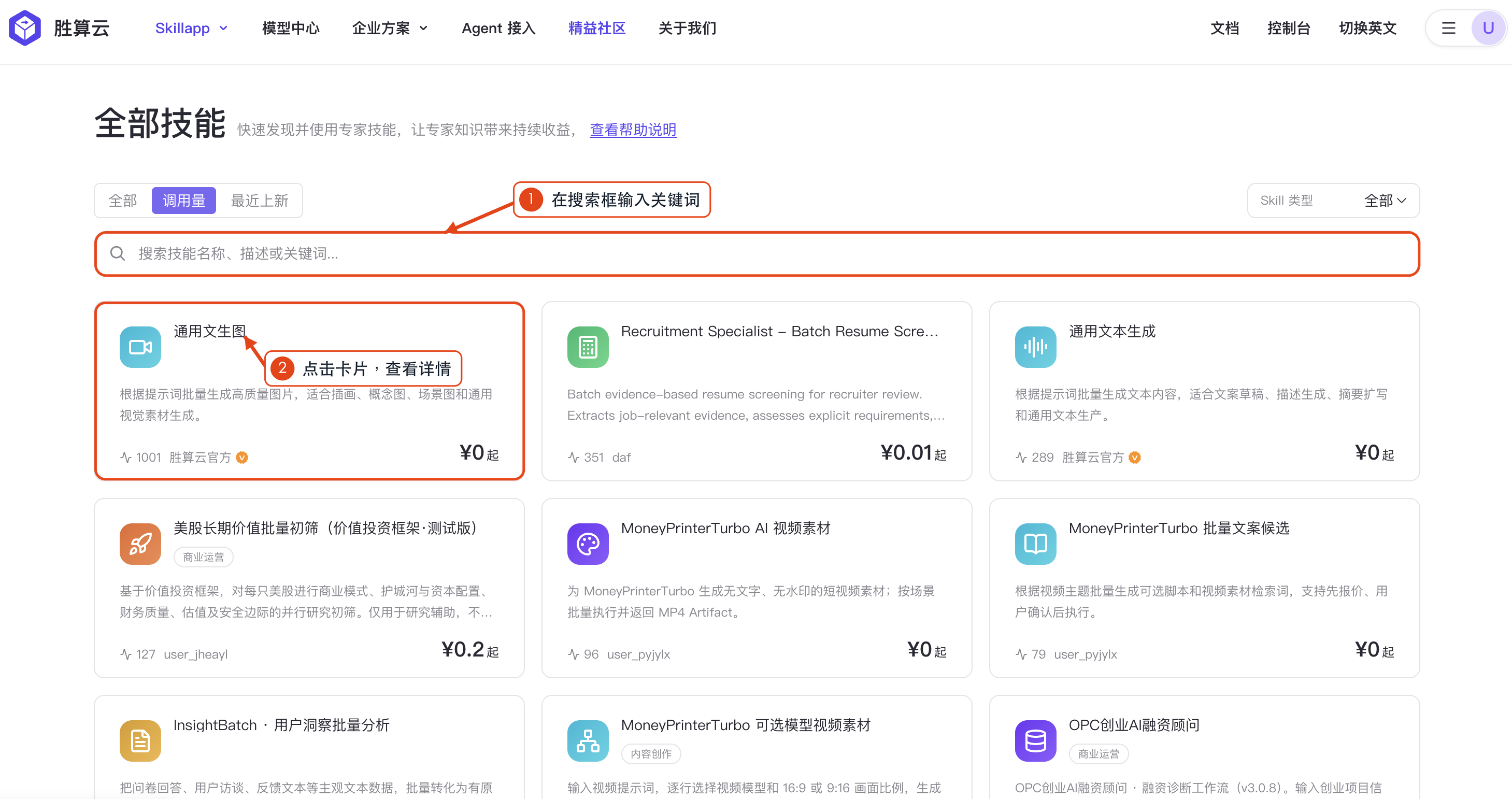Screen dimensions: 1512x799
Task: Click author name user_jheayl
Action: tap(195, 654)
